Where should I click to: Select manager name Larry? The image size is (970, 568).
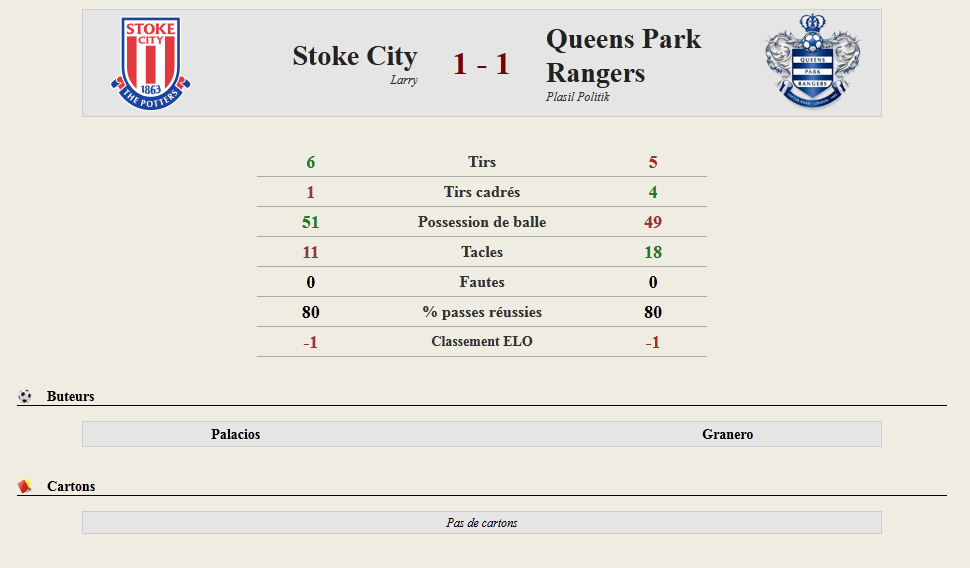(x=404, y=80)
